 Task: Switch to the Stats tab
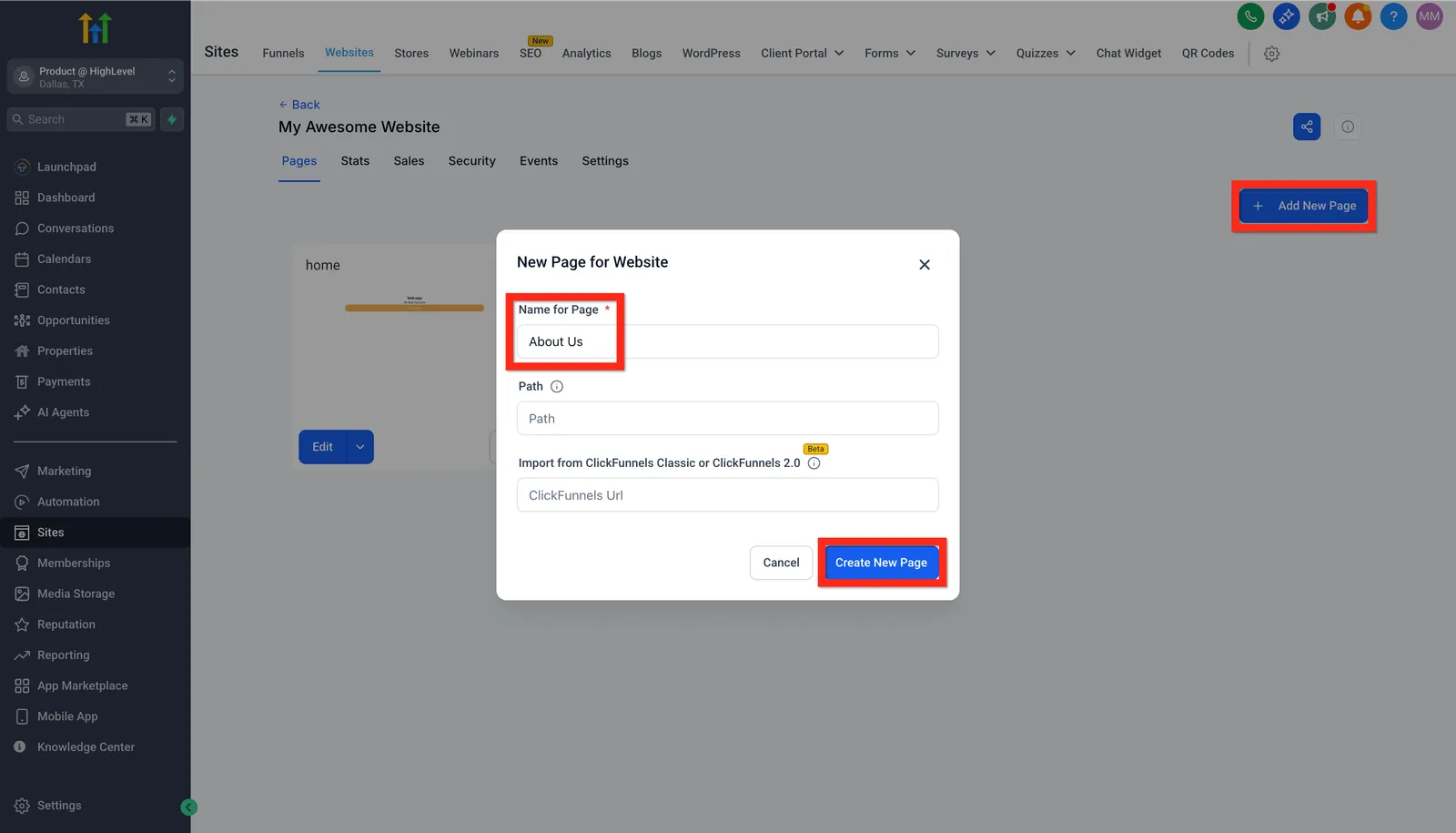(x=355, y=161)
